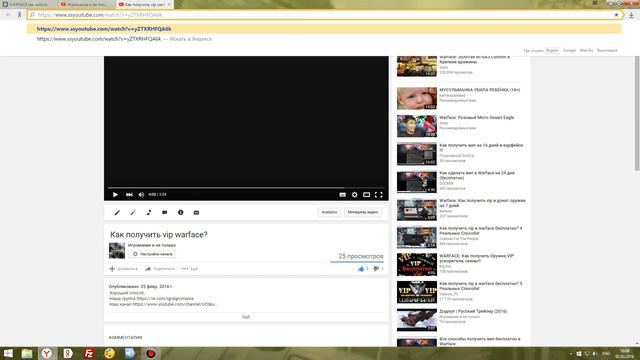Open the pencil edit video info tool
Screen dimensions: 640x360
point(117,212)
